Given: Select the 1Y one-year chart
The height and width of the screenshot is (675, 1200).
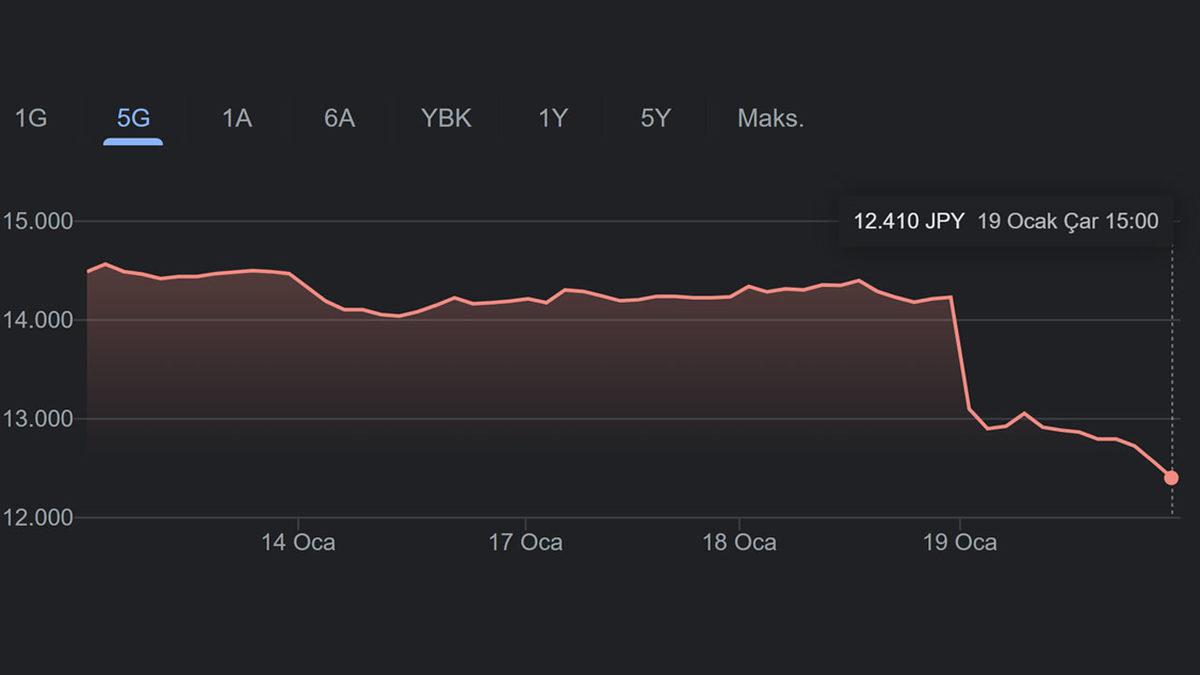Looking at the screenshot, I should 551,117.
